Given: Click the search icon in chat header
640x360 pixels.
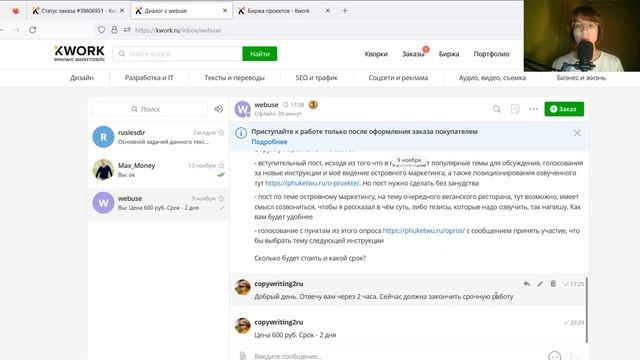Looking at the screenshot, I should [497, 109].
